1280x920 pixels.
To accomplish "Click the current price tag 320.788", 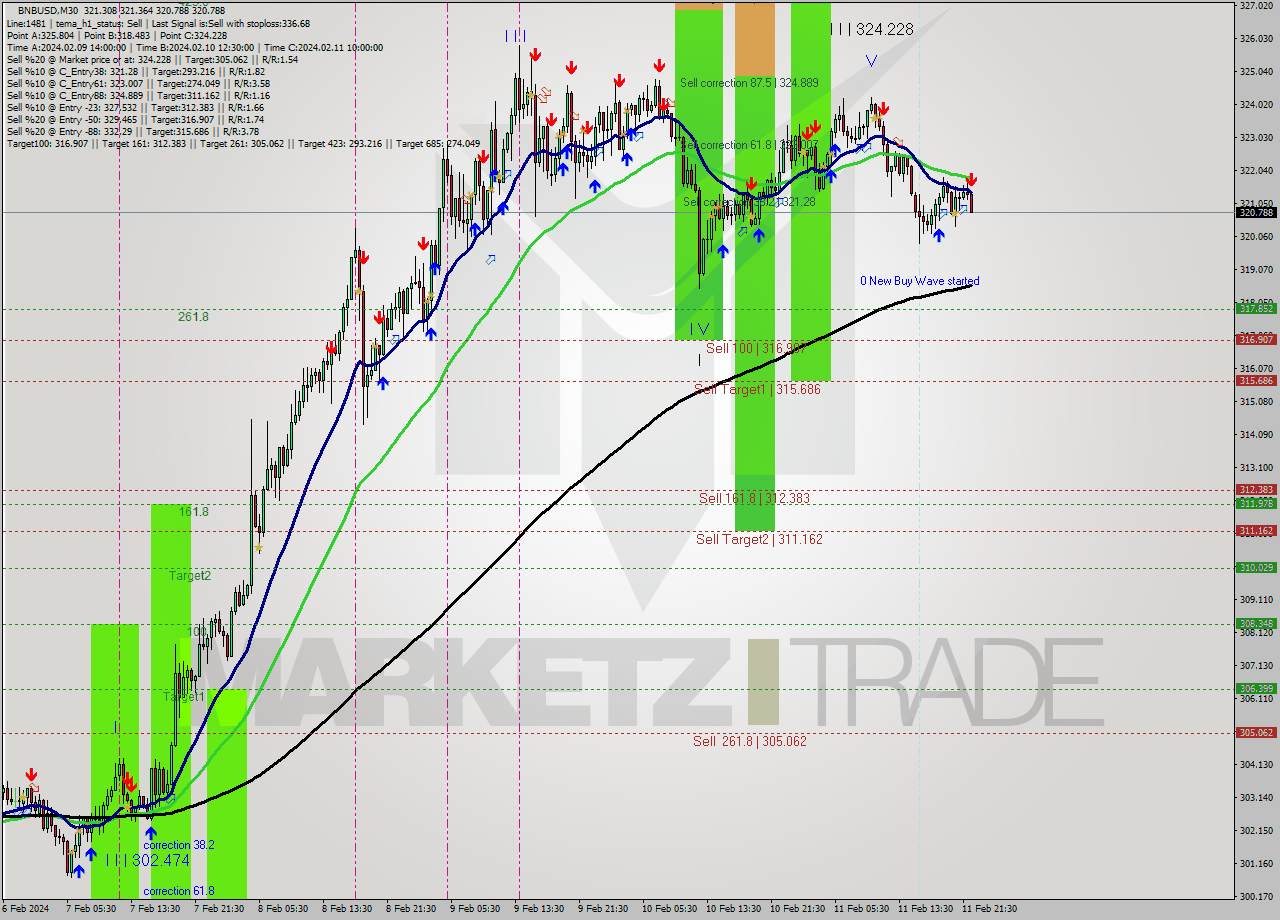I will click(1256, 212).
